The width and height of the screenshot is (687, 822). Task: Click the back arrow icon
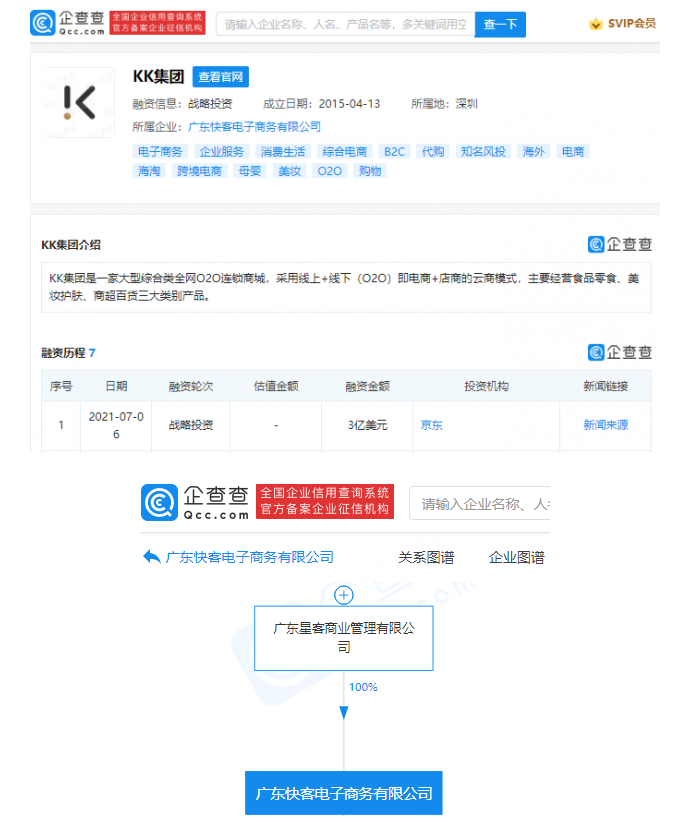[152, 557]
